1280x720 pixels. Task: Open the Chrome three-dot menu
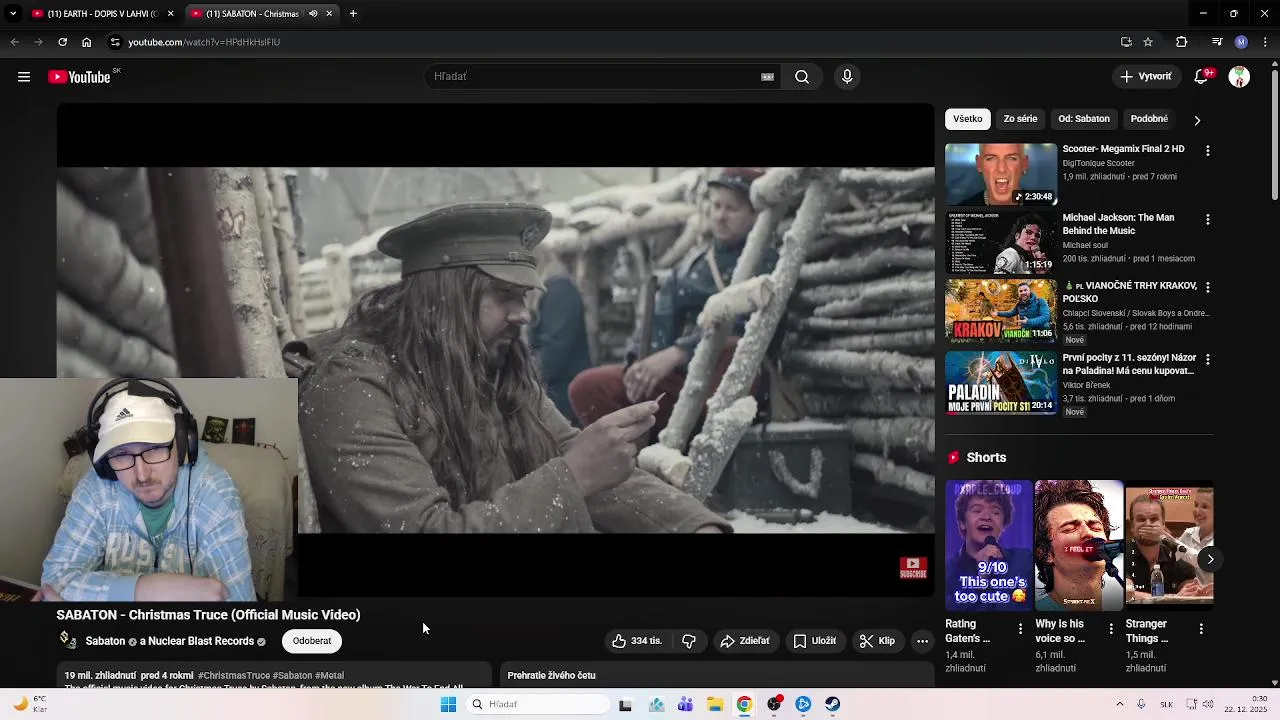tap(1265, 42)
